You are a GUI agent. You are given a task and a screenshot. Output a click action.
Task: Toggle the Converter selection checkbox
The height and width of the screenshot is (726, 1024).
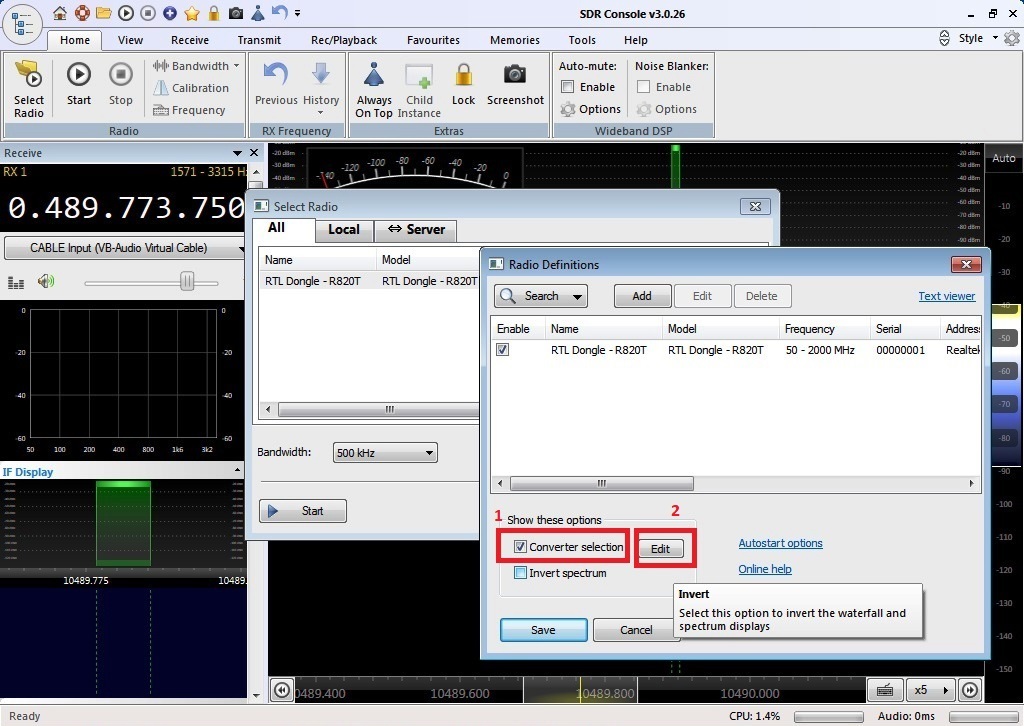click(520, 547)
